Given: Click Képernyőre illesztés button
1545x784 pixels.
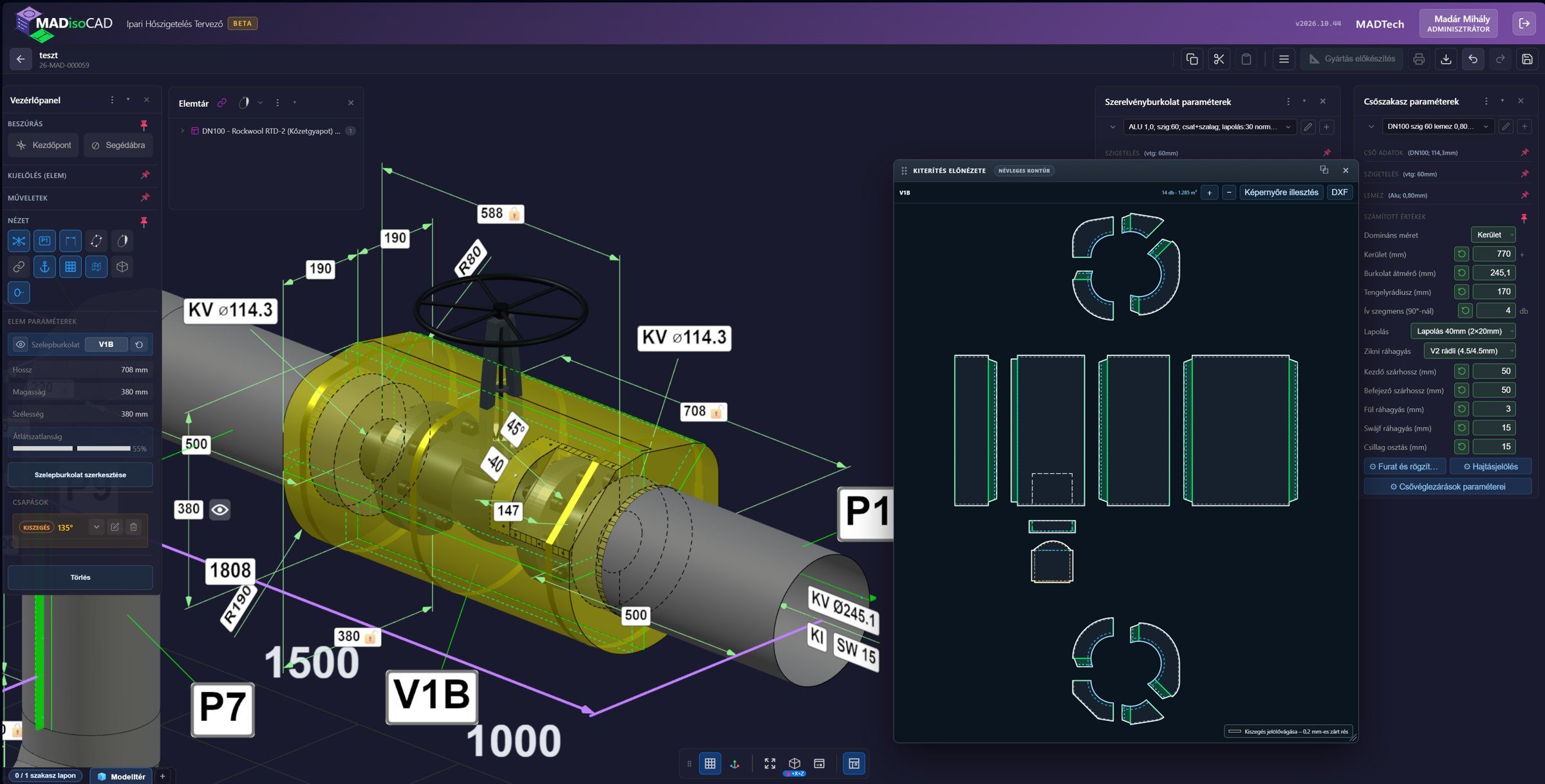Looking at the screenshot, I should pos(1281,192).
